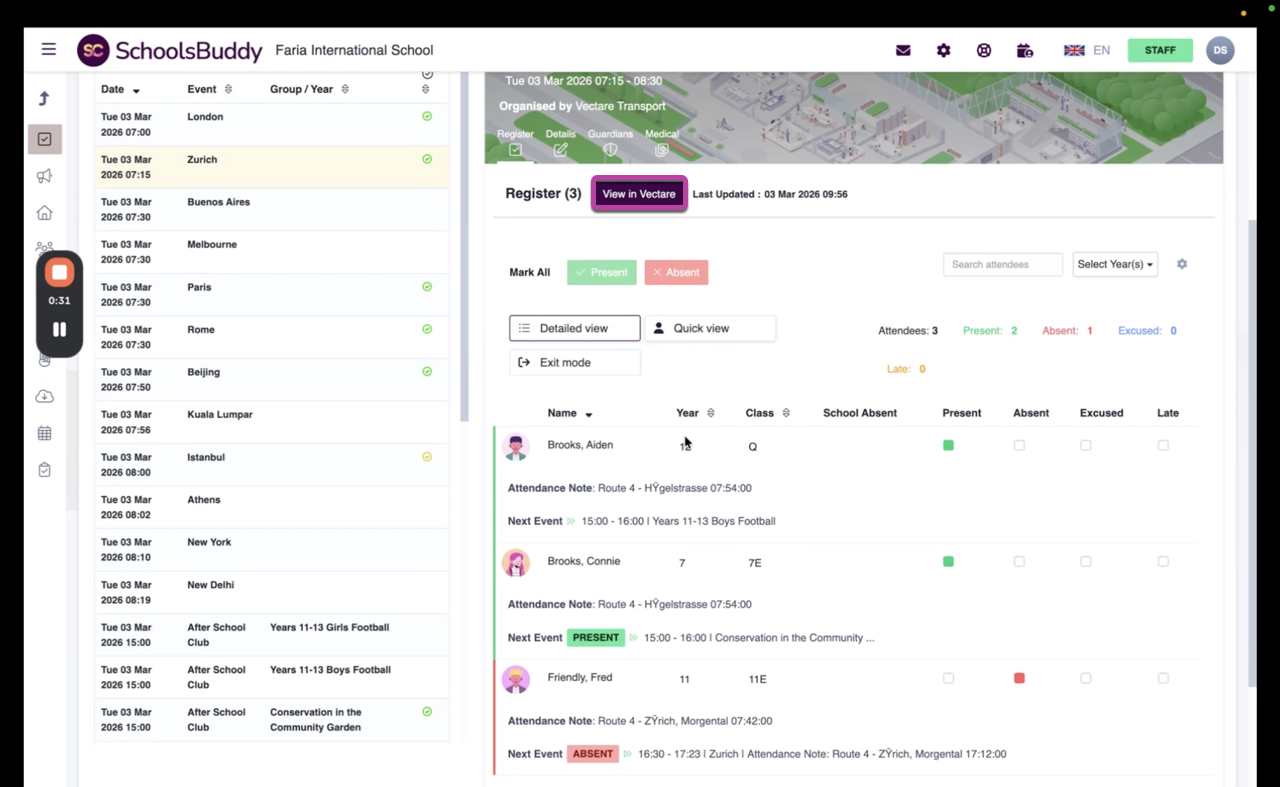1280x787 pixels.
Task: Select the calendar grid icon in the sidebar
Action: point(44,433)
